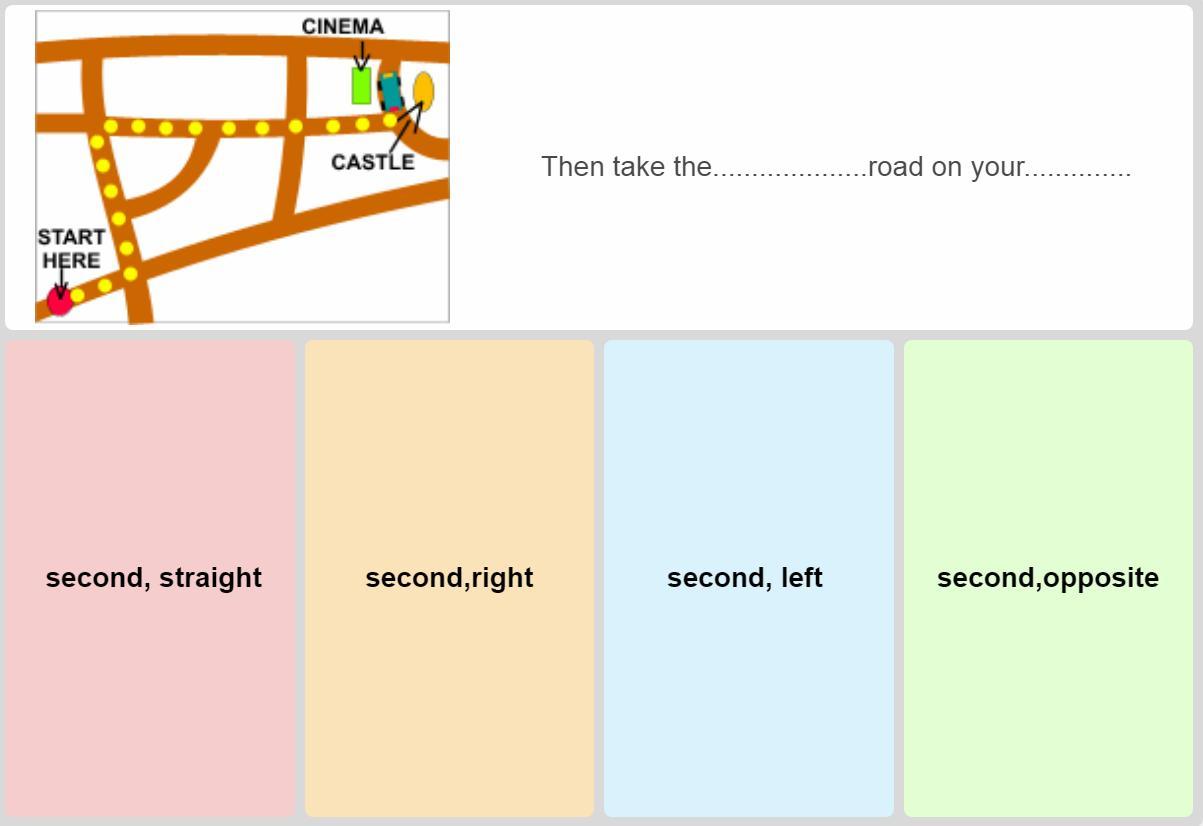Click the arrow below the CINEMA label
Screen dimensions: 1203x826
tap(361, 55)
